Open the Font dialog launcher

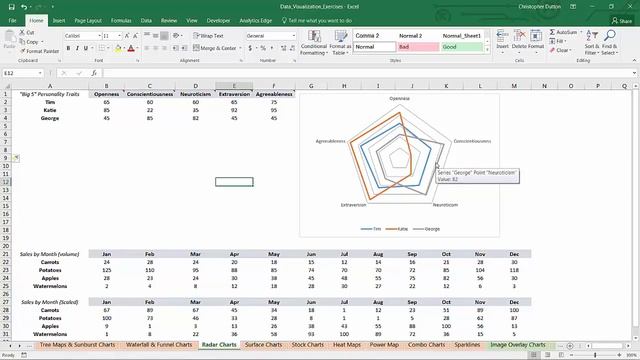point(138,61)
